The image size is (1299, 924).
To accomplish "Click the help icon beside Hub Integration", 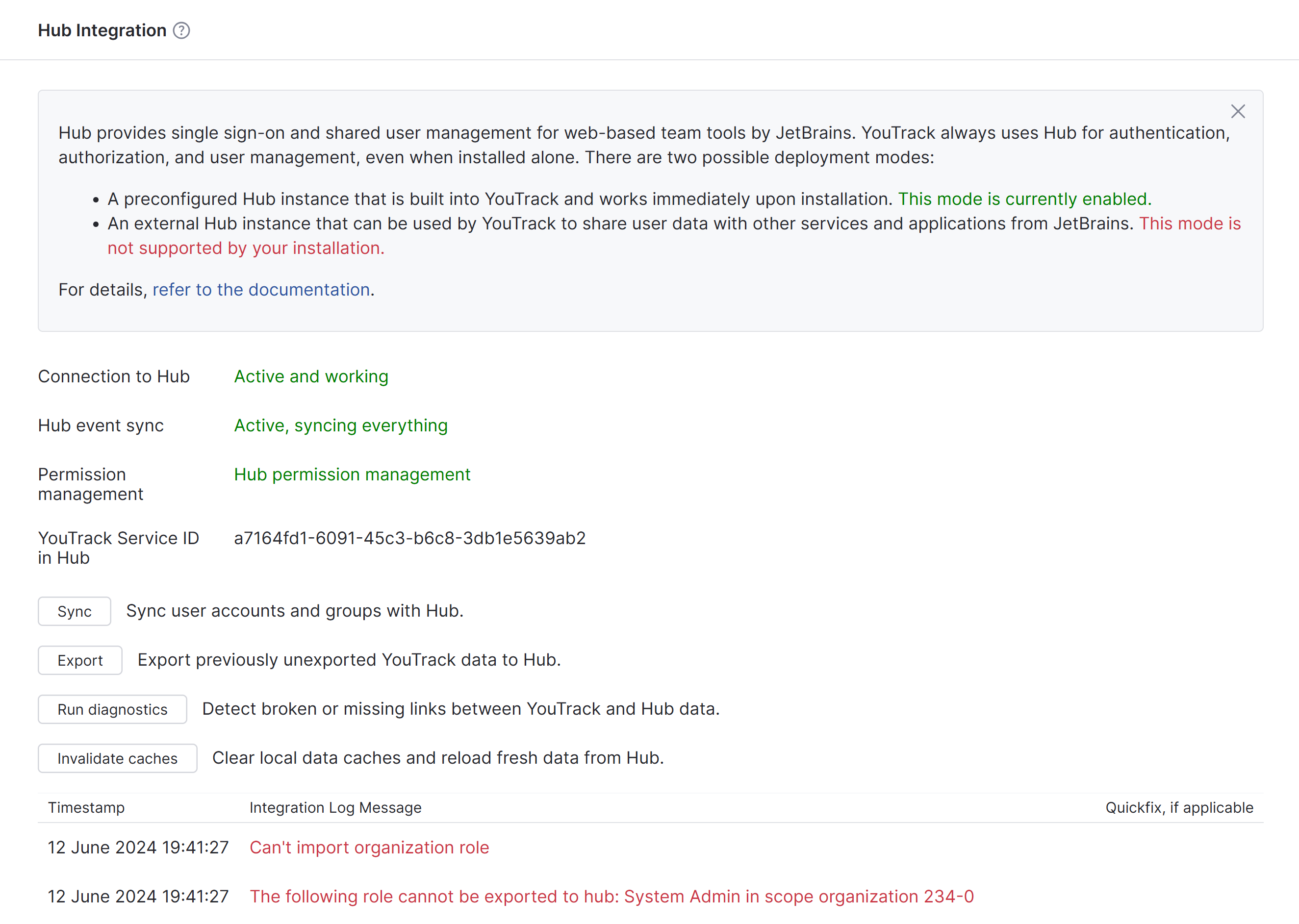I will (x=181, y=30).
